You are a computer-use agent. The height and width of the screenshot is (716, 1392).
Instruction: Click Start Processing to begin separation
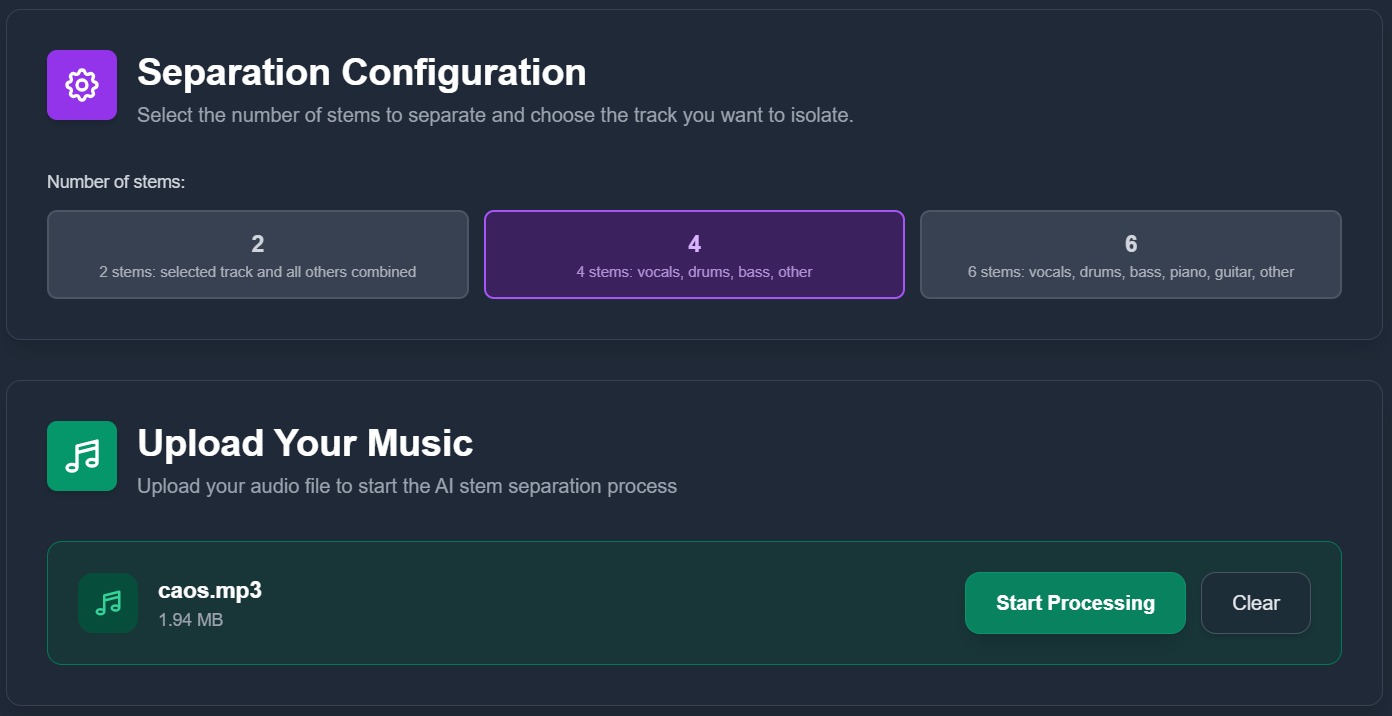(x=1075, y=602)
